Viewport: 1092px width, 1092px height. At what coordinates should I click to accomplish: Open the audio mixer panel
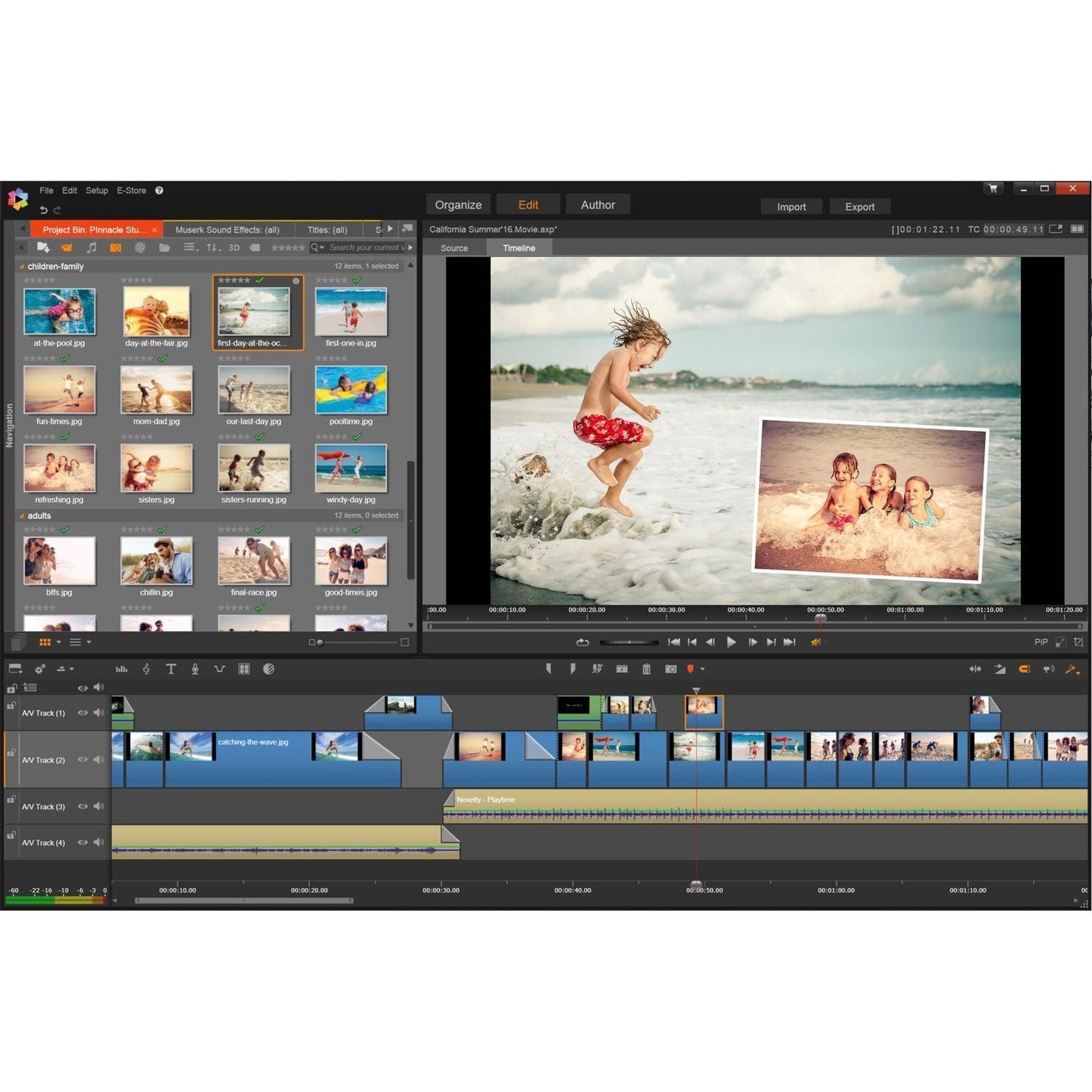121,668
